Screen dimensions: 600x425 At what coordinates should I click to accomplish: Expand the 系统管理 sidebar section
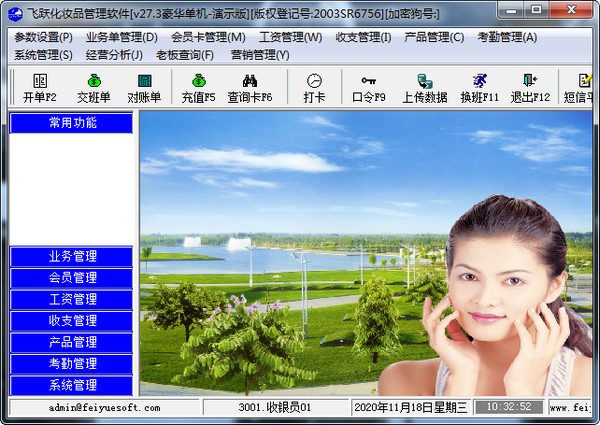[x=72, y=385]
